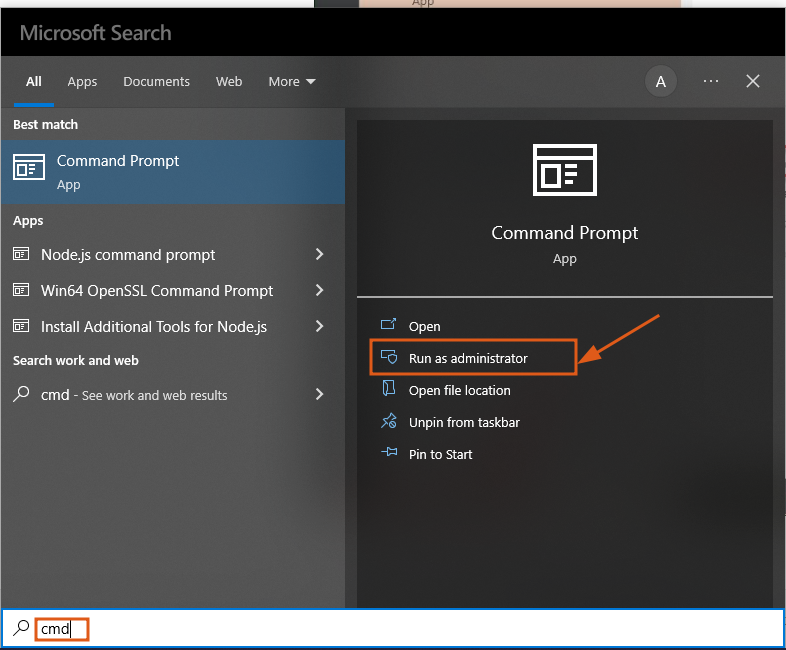Open cmd - See work and web results

coord(172,394)
